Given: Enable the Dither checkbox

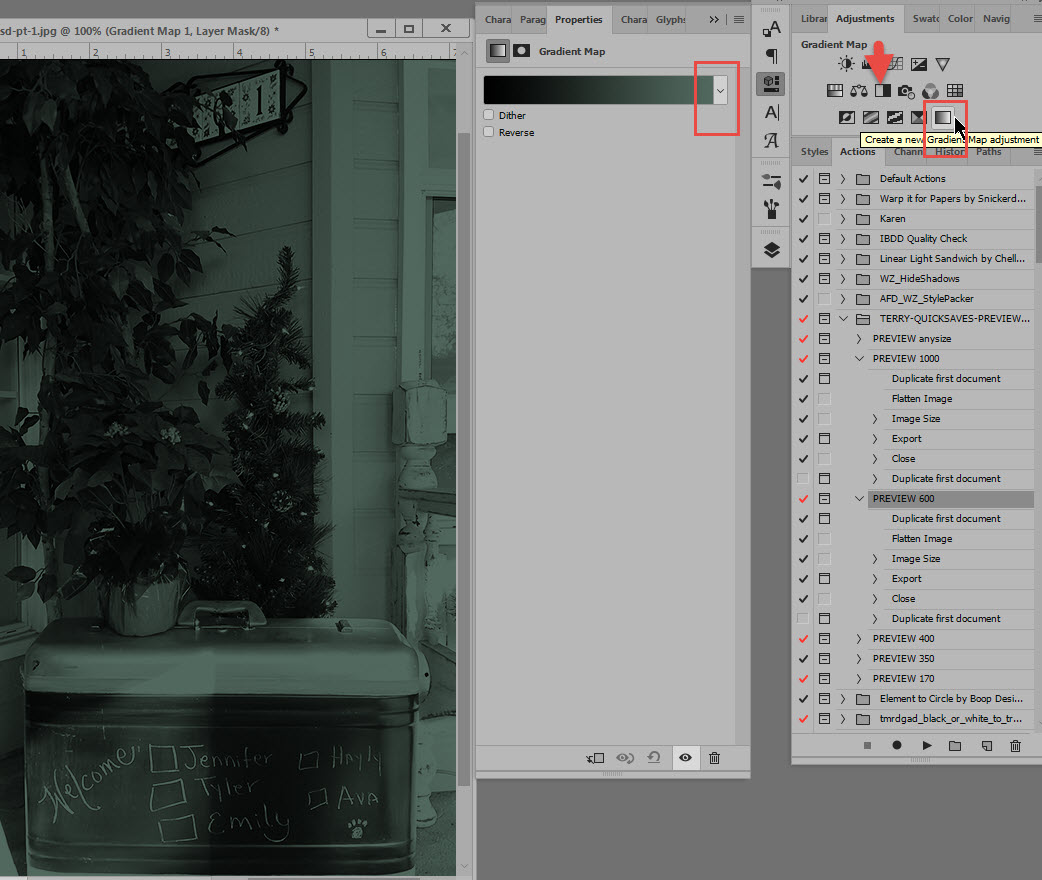Looking at the screenshot, I should (x=489, y=115).
